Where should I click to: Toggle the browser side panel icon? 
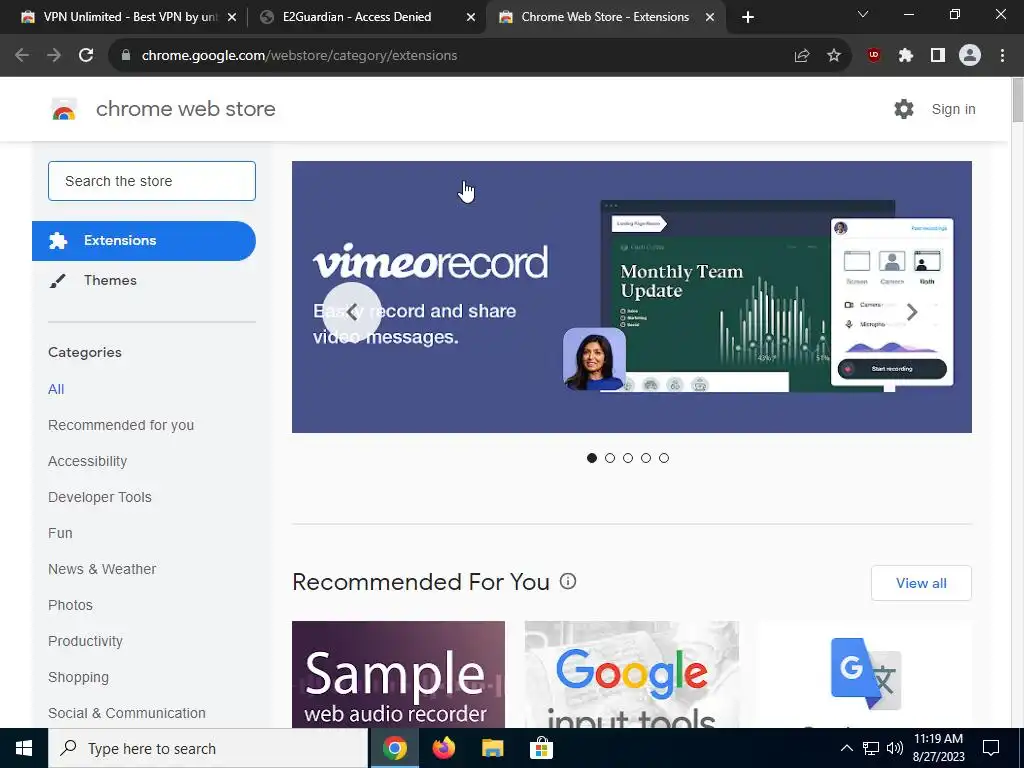click(x=938, y=56)
